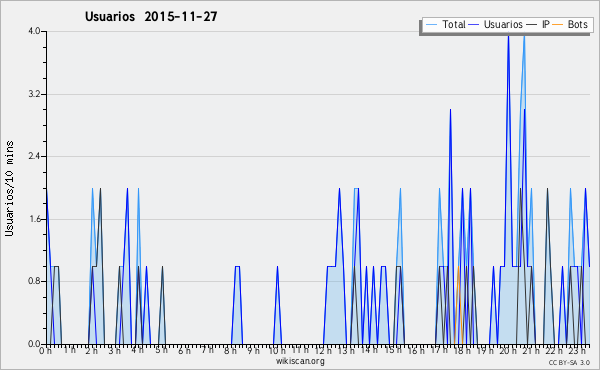
Task: Click the '19 h' x-axis label
Action: [x=485, y=350]
